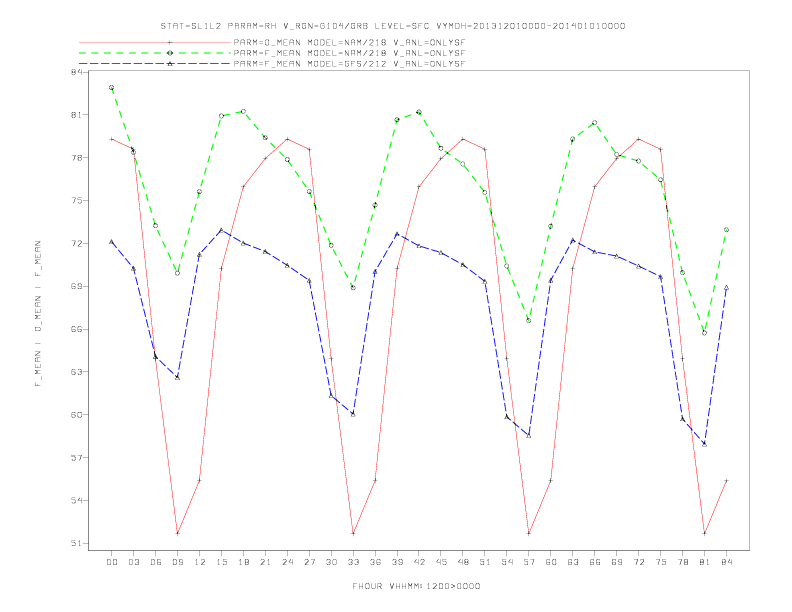Click x-axis hour label 21
The image size is (792, 612).
(266, 562)
